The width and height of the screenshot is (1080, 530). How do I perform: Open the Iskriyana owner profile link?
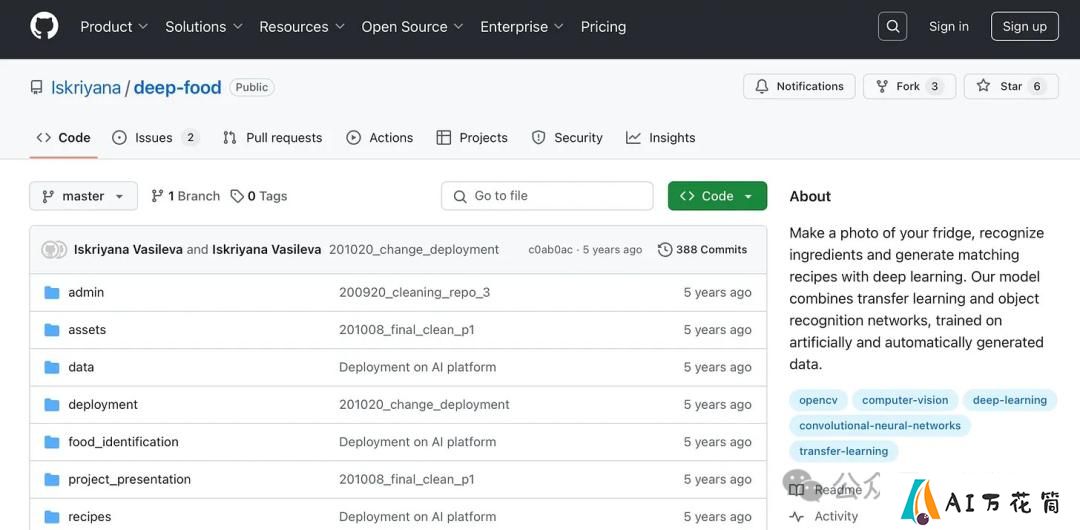coord(85,88)
